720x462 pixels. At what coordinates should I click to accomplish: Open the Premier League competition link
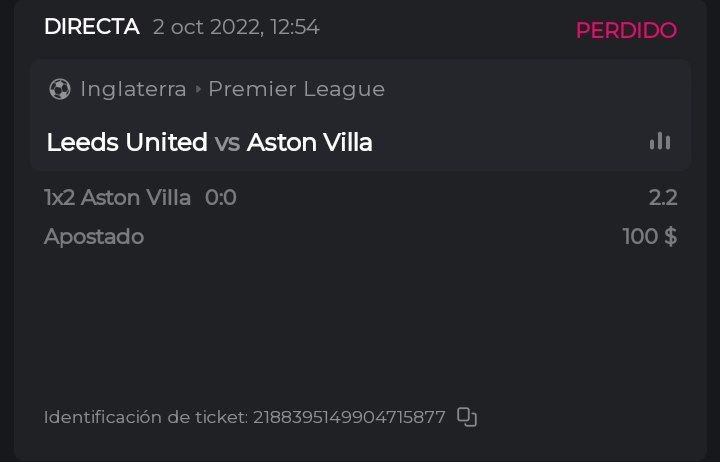coord(296,89)
